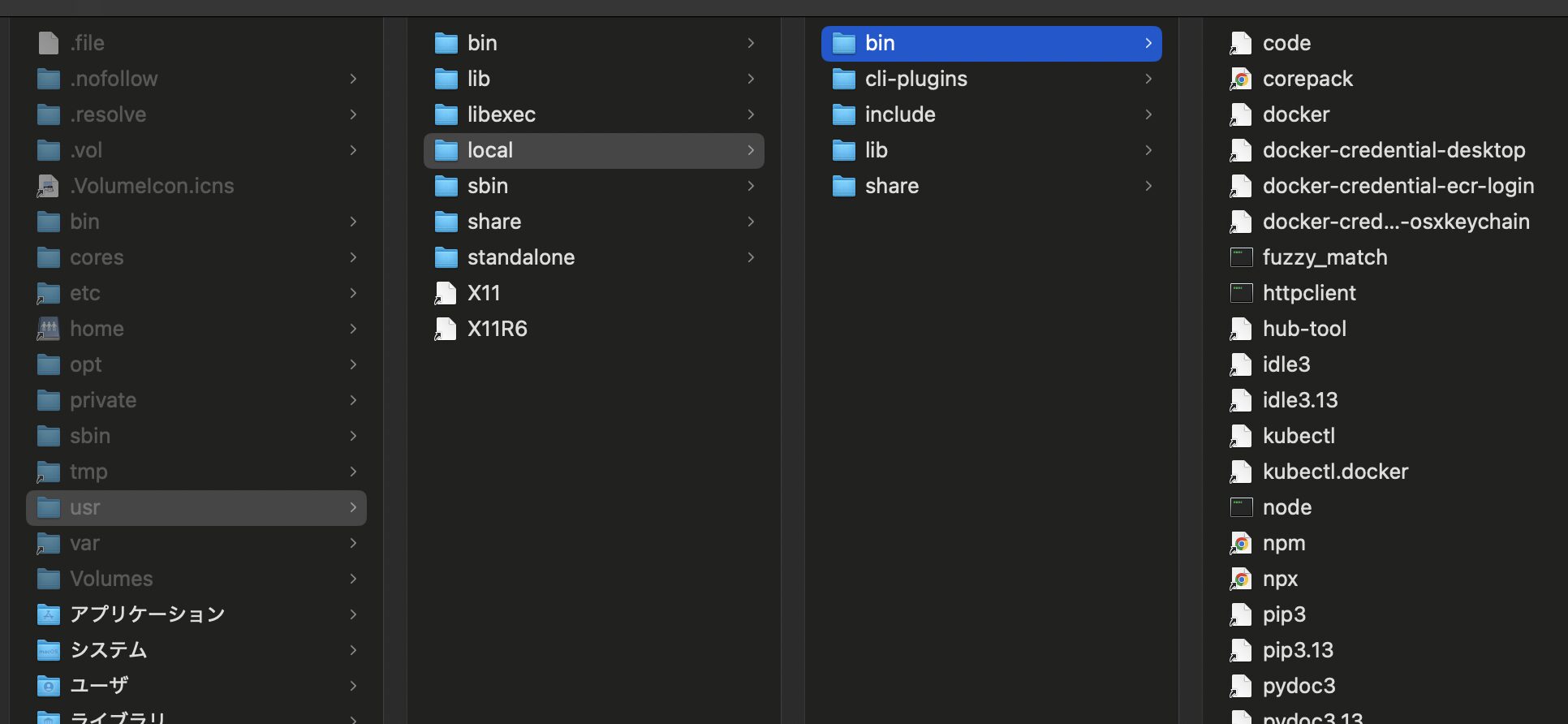1568x724 pixels.
Task: Open the sbin folder in first column
Action: click(x=196, y=436)
